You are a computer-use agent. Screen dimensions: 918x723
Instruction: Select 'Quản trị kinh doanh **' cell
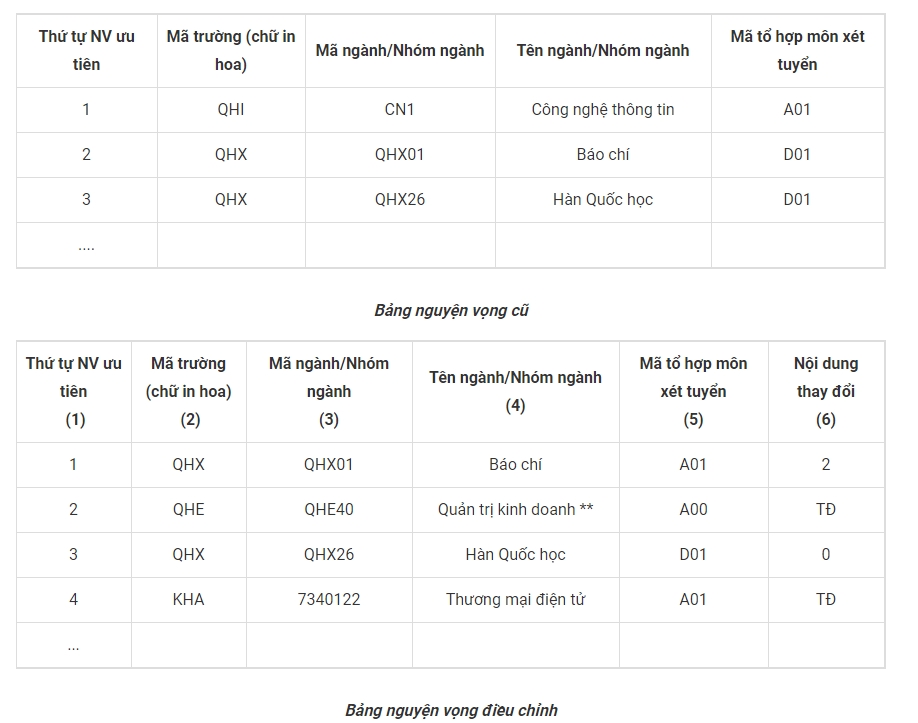pos(515,510)
